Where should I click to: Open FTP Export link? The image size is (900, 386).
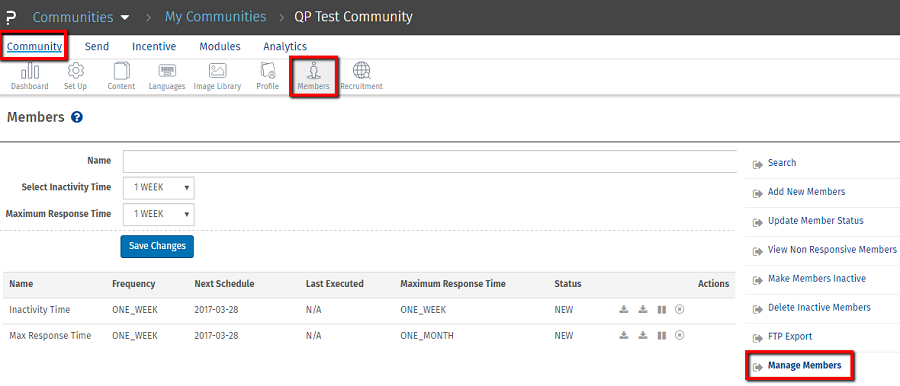[x=790, y=337]
